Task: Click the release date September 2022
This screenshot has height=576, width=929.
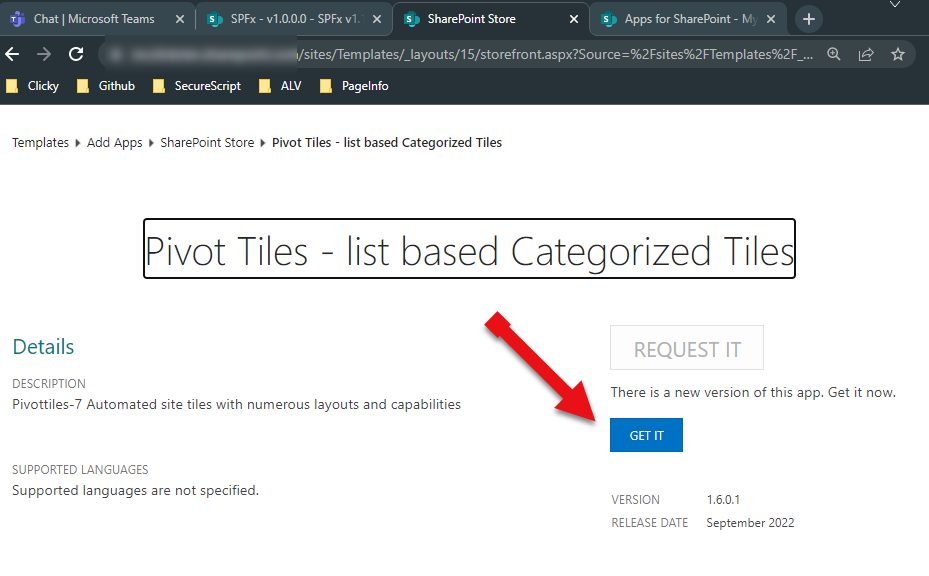Action: pyautogui.click(x=750, y=523)
